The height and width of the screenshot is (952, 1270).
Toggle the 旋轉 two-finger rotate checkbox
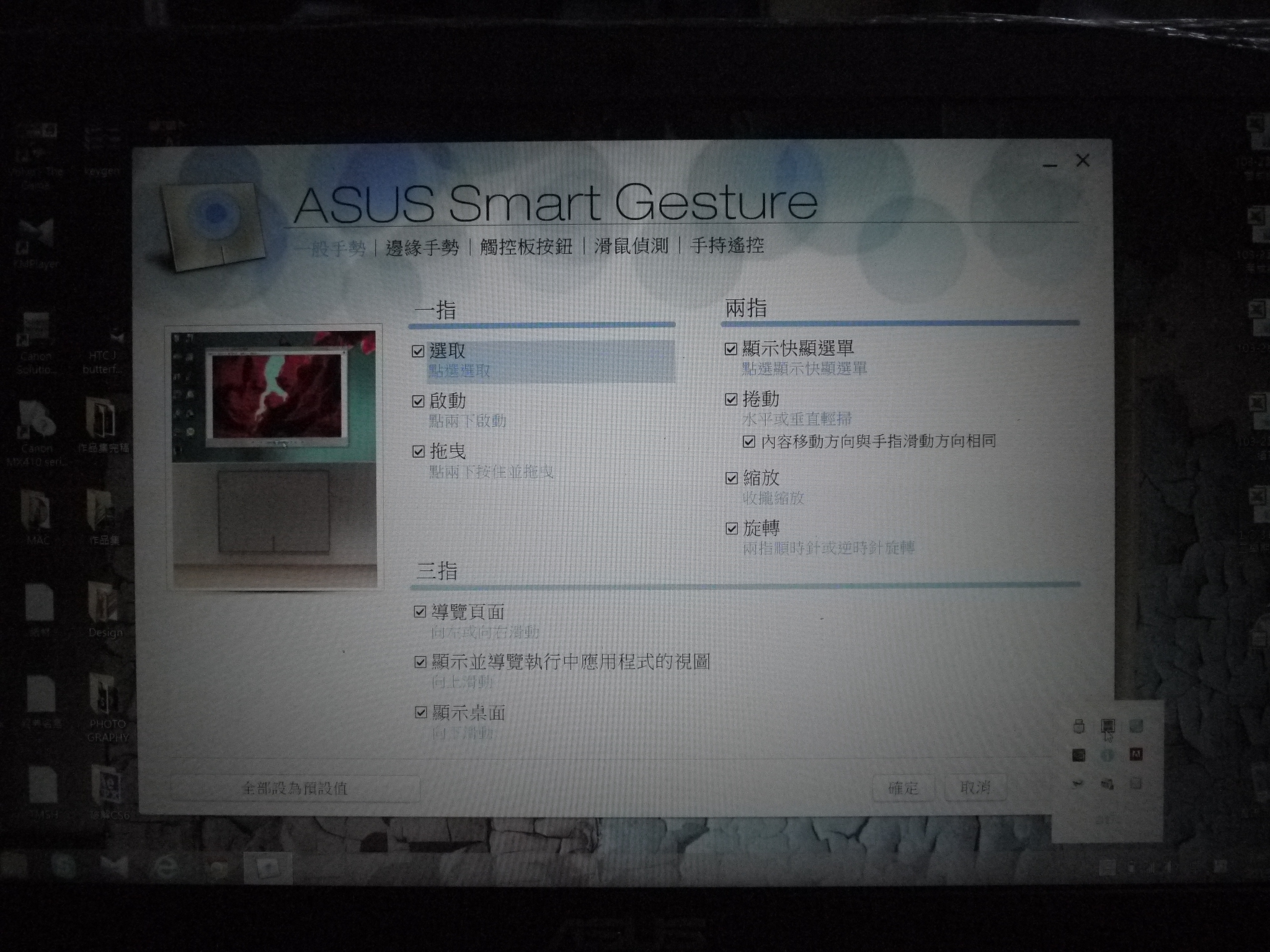click(732, 529)
